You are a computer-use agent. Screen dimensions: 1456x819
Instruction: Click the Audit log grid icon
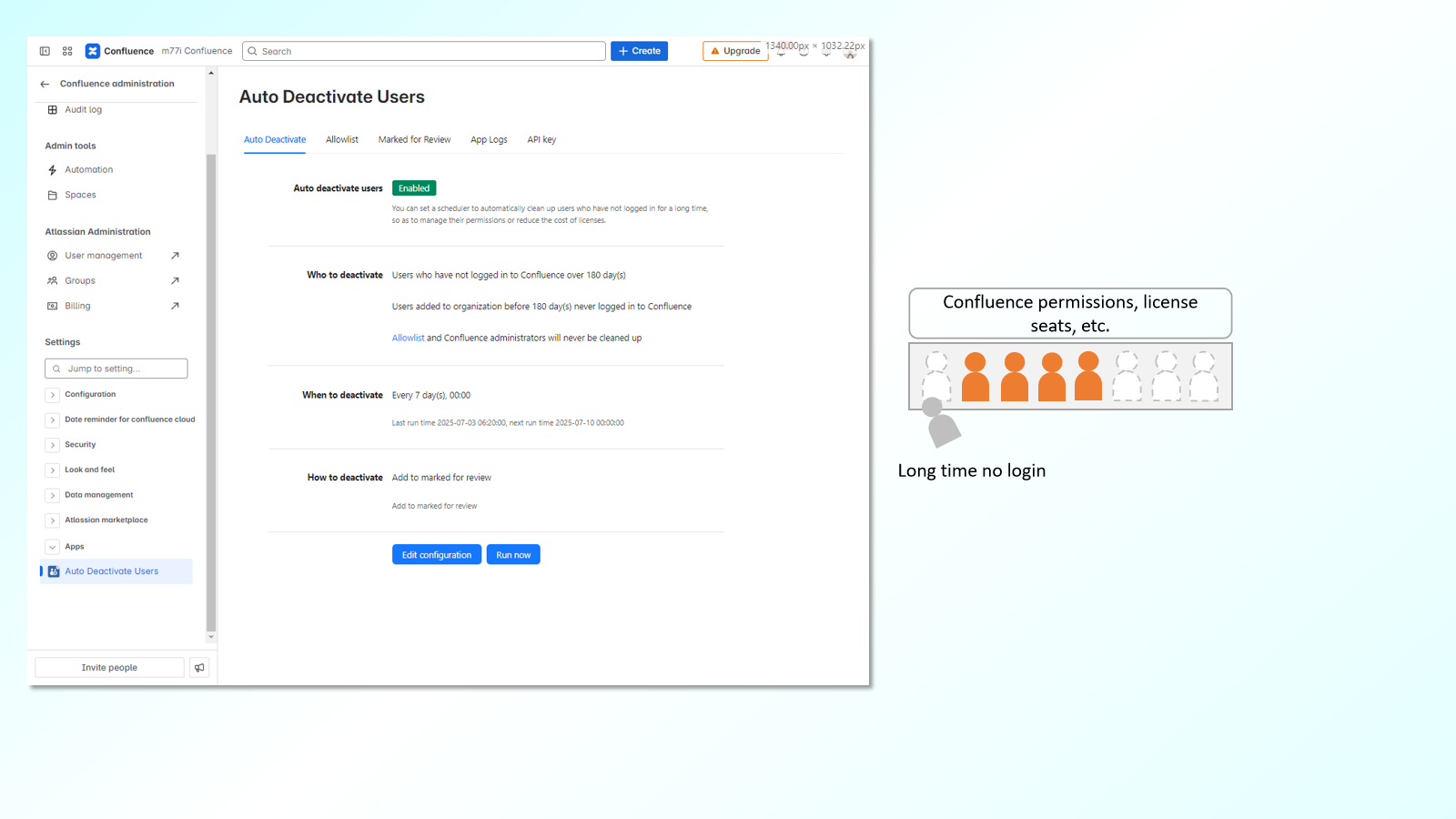click(x=53, y=109)
